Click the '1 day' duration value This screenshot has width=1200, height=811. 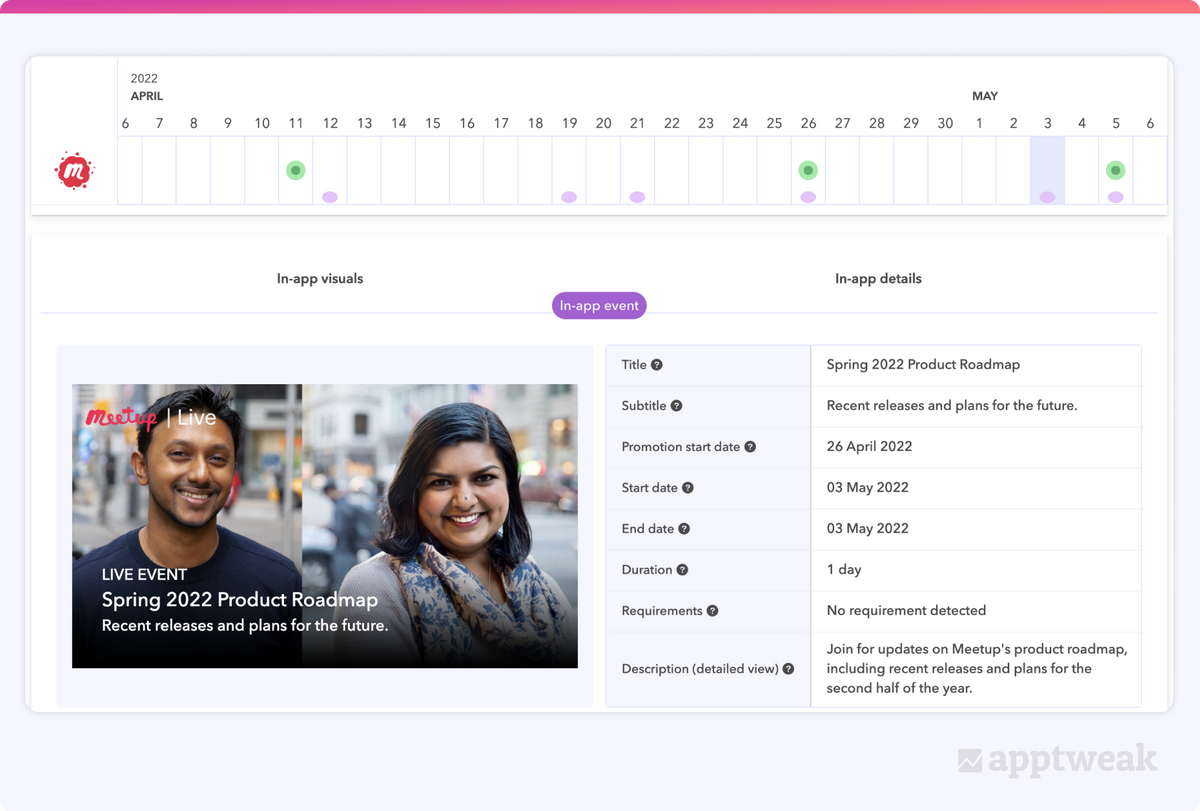[x=844, y=570]
